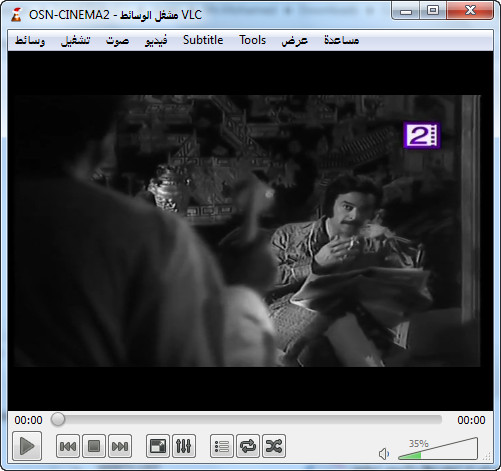Open the مساعدة (Help) menu
Image resolution: width=501 pixels, height=471 pixels.
pyautogui.click(x=342, y=40)
